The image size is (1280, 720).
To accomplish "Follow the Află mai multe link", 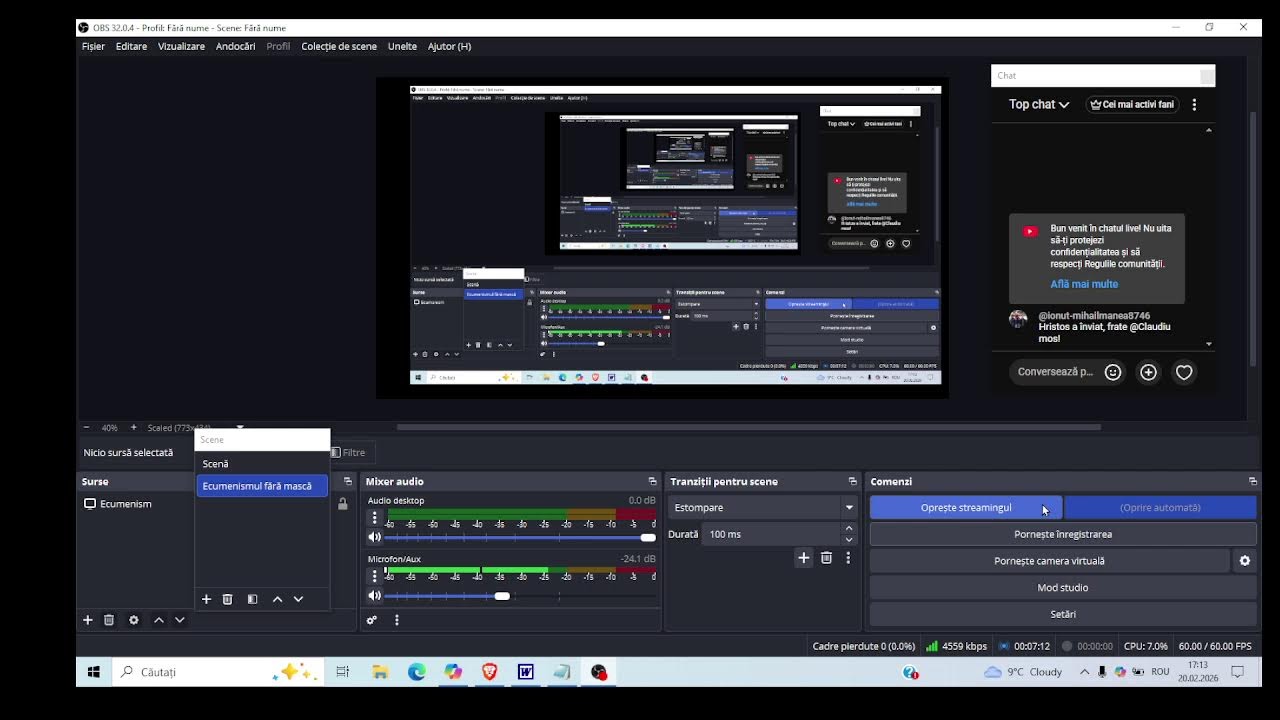I will (1084, 284).
